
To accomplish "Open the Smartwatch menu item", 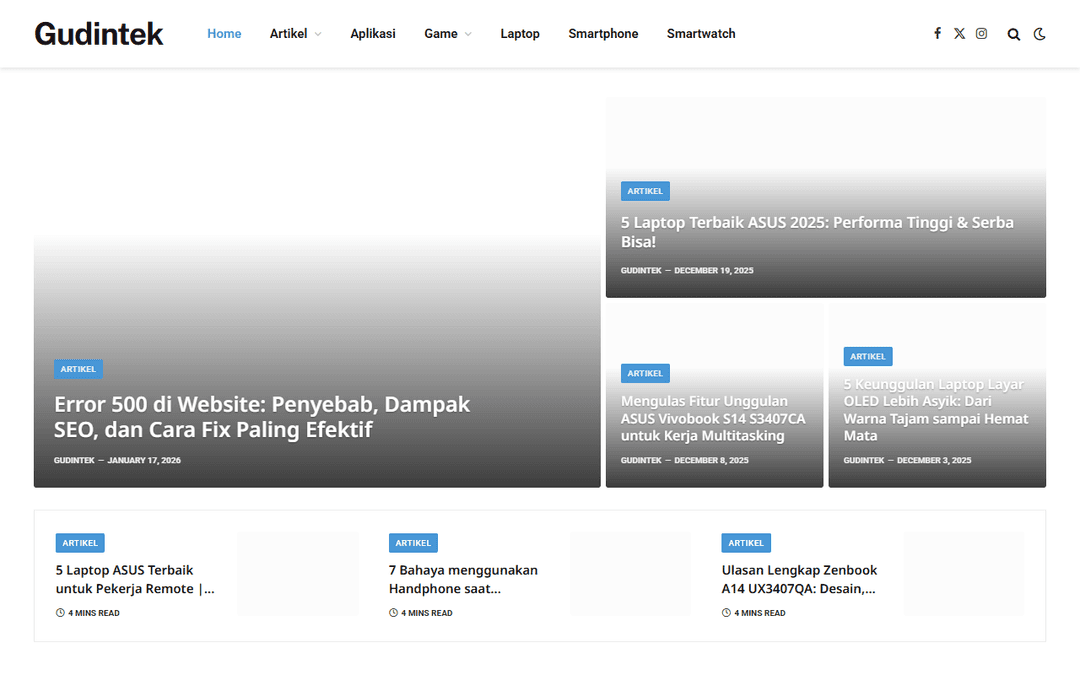I will tap(701, 34).
